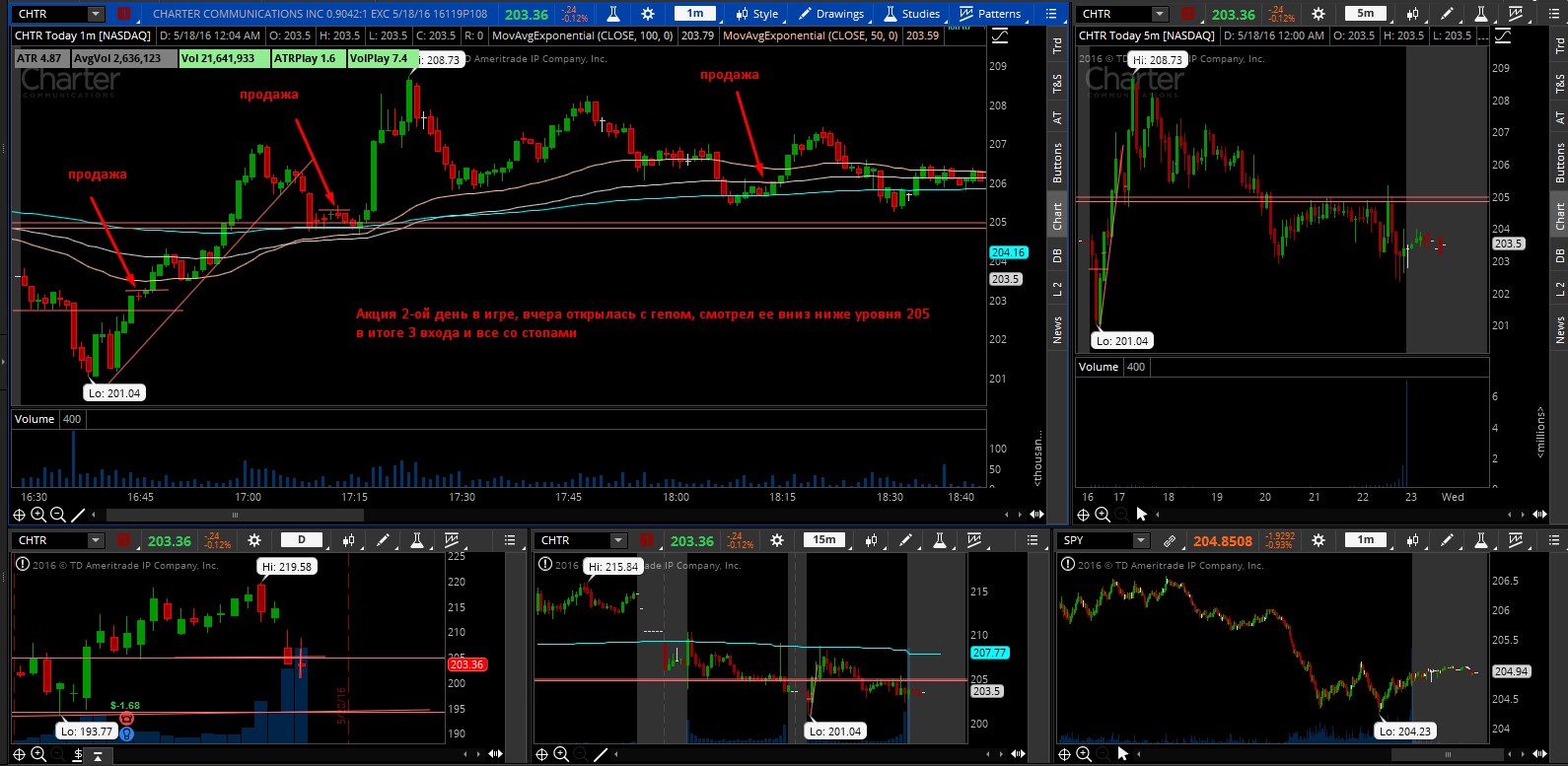Expand symbol dropdown in CHTR daily chart
This screenshot has width=1568, height=766.
tap(95, 540)
